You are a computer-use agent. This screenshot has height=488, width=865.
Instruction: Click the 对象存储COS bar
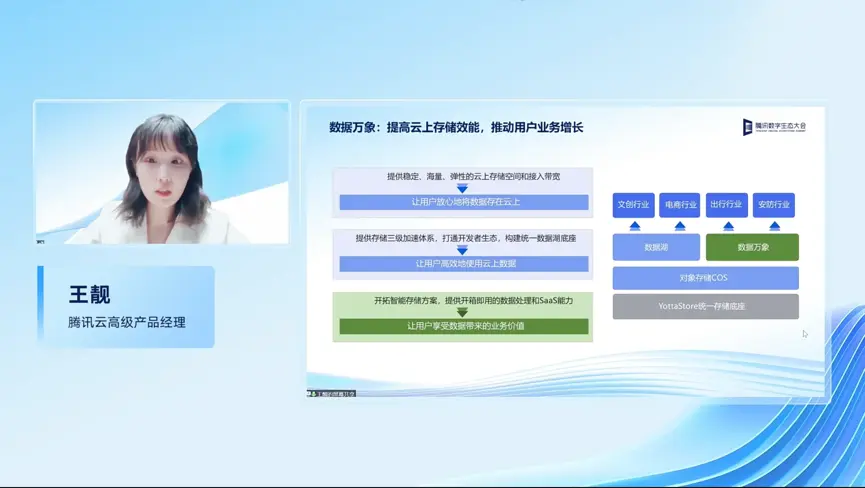click(x=706, y=278)
